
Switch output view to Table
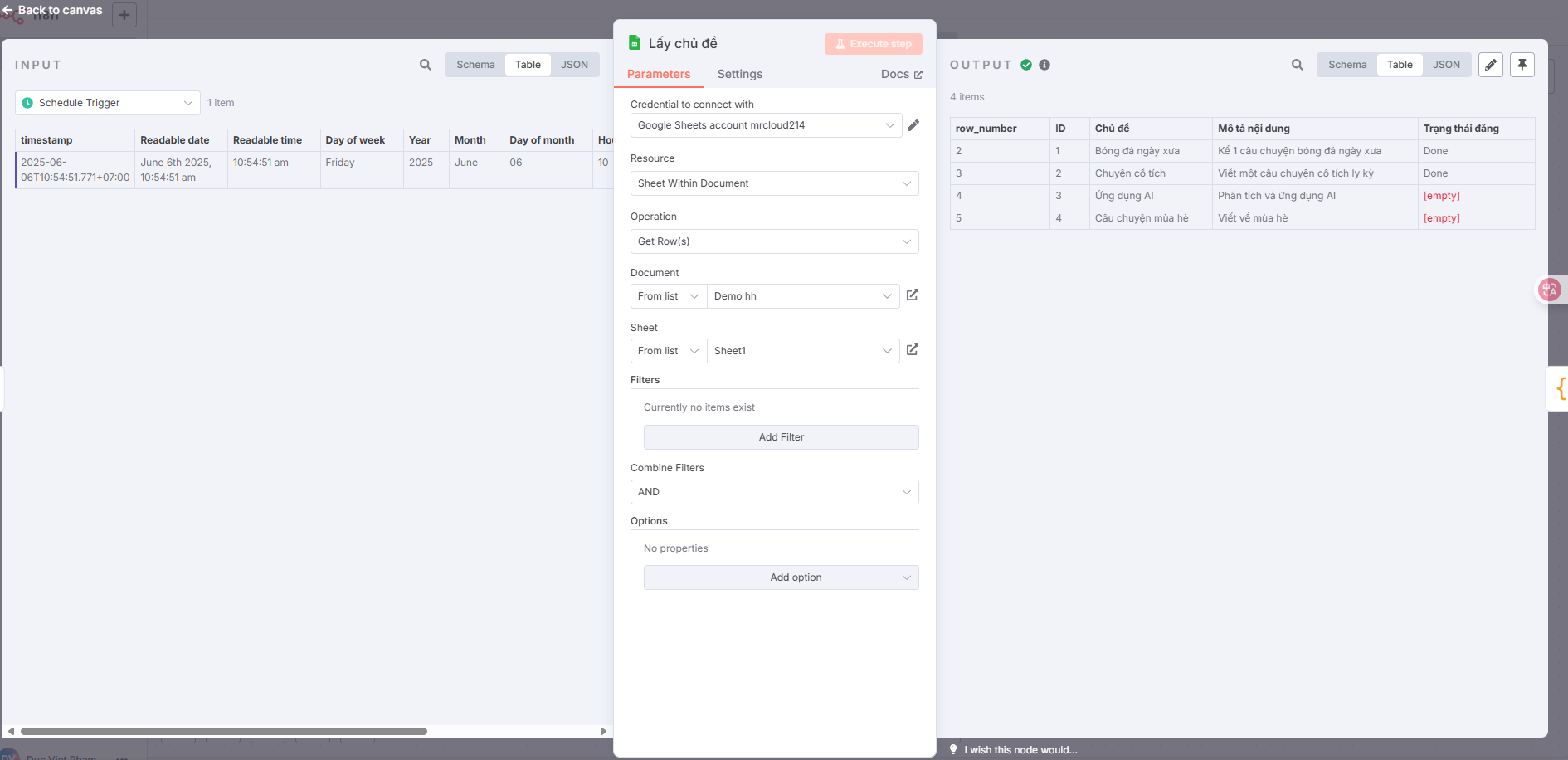tap(1400, 65)
